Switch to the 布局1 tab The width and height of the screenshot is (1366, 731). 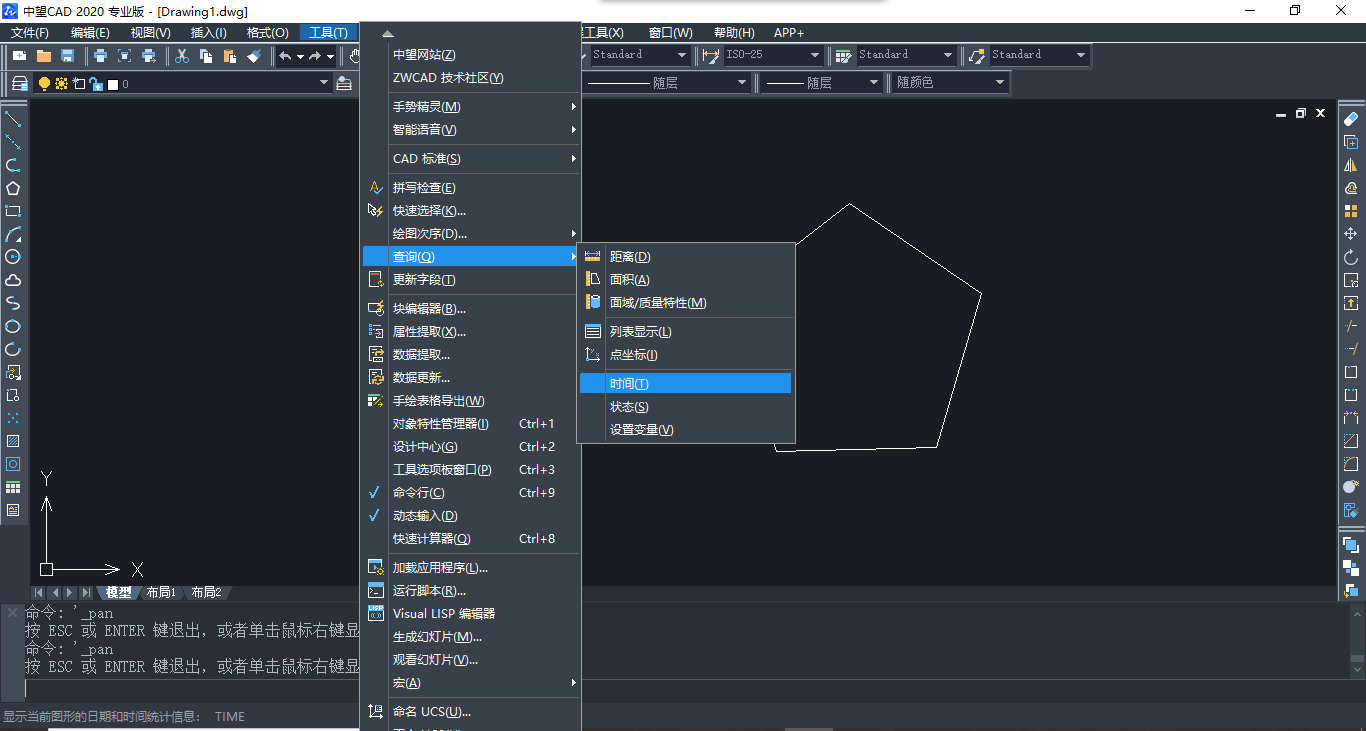161,592
